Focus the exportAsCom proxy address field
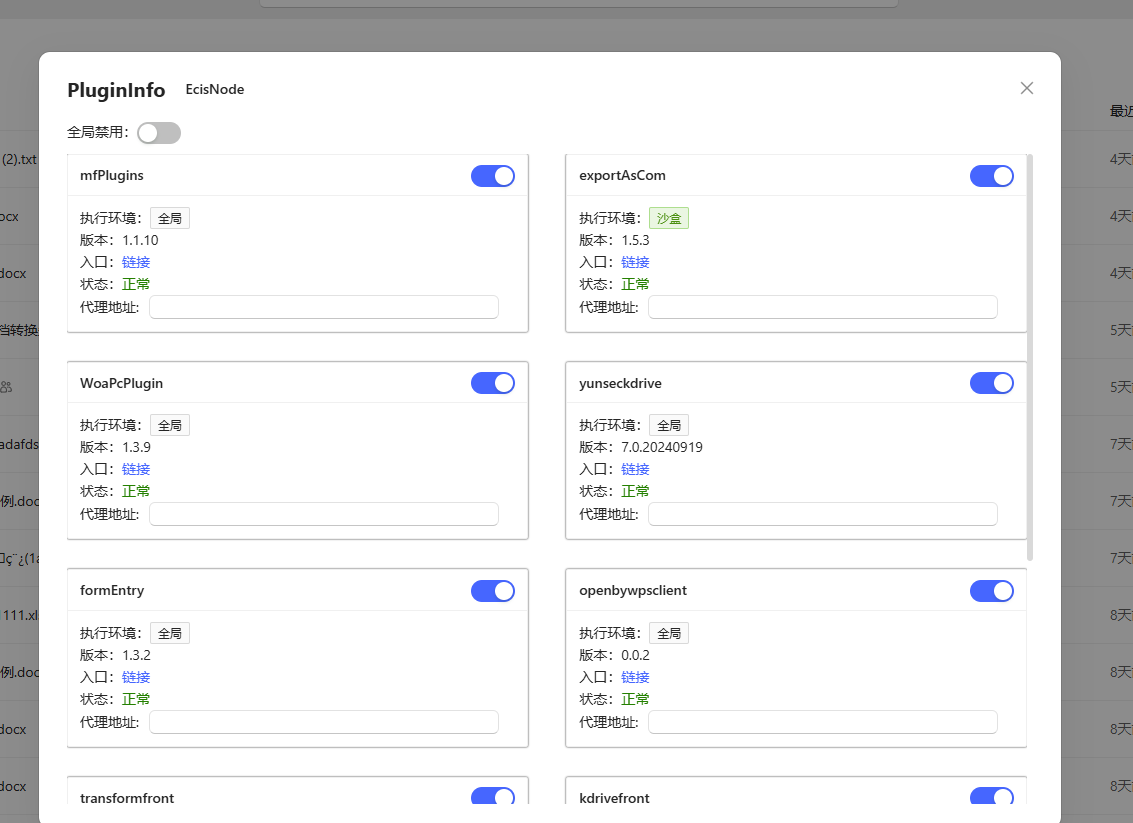1133x823 pixels. (822, 307)
